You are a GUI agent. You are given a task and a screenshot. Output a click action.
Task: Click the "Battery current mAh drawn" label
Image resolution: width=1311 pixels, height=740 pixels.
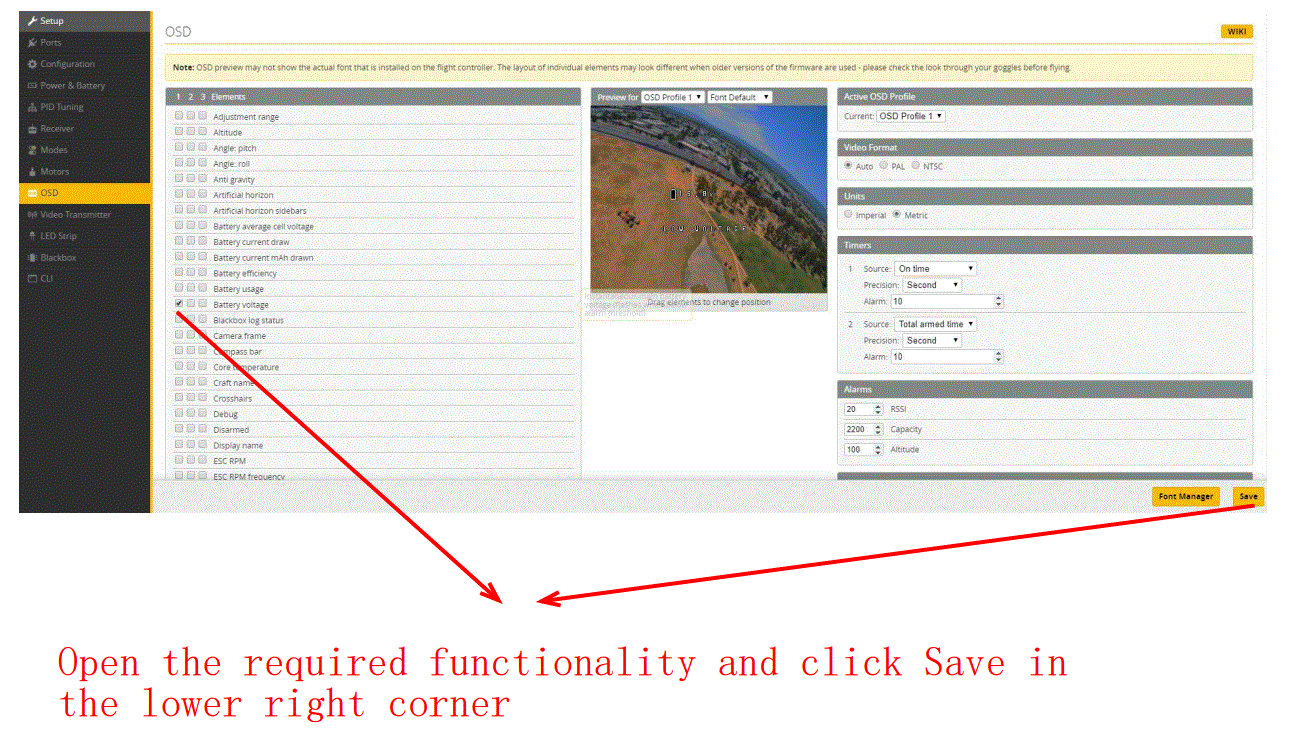[x=263, y=257]
